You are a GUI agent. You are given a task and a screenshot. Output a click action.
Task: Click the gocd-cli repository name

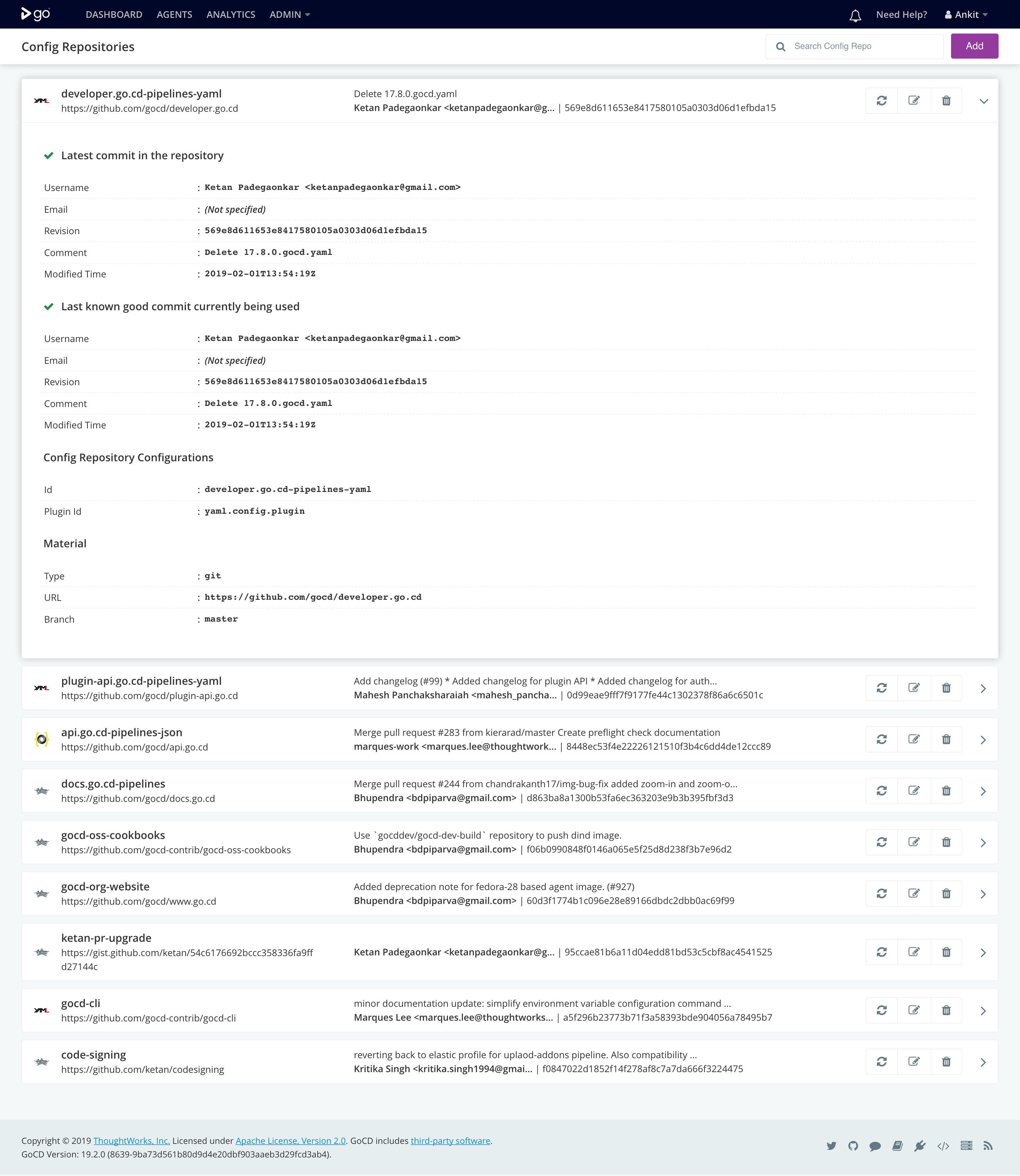(x=81, y=1004)
